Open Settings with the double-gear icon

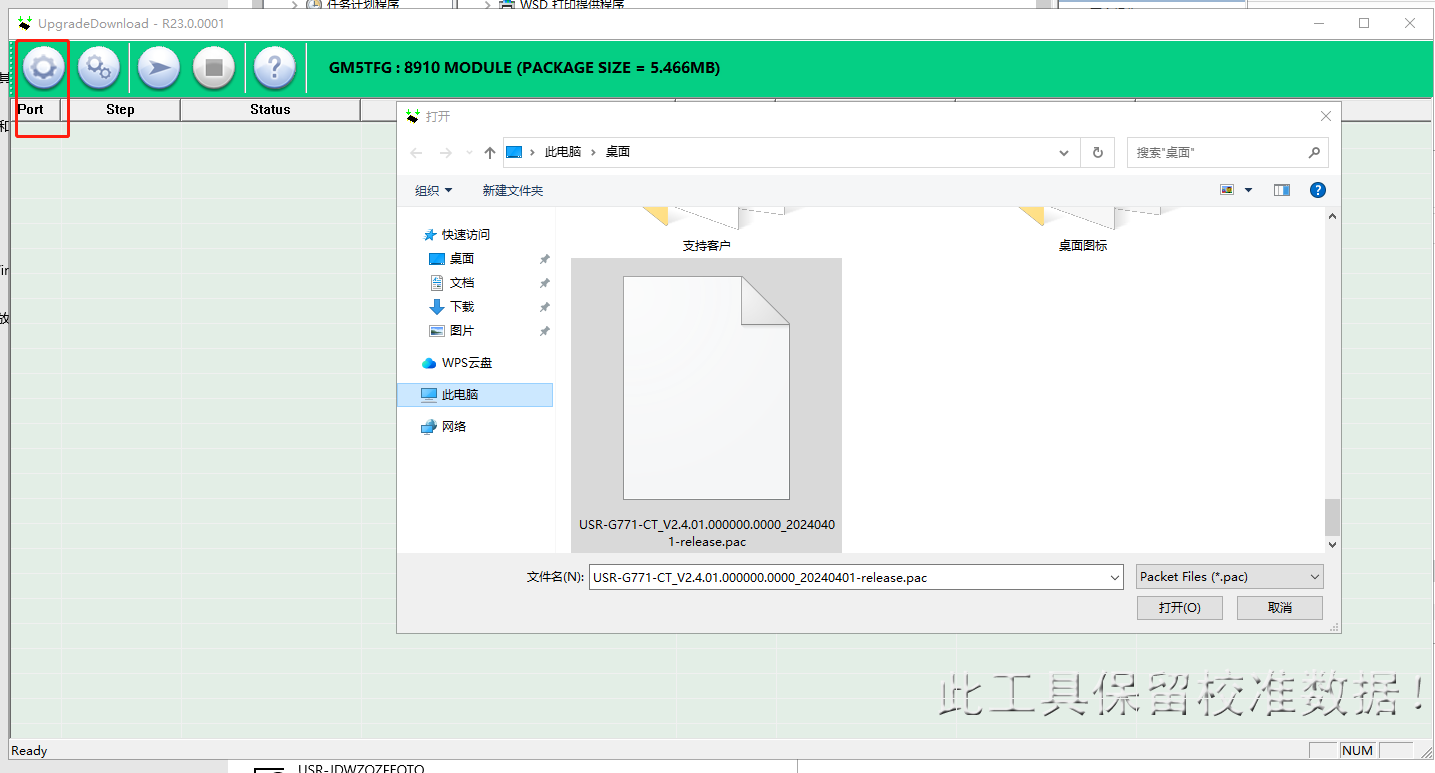click(98, 68)
